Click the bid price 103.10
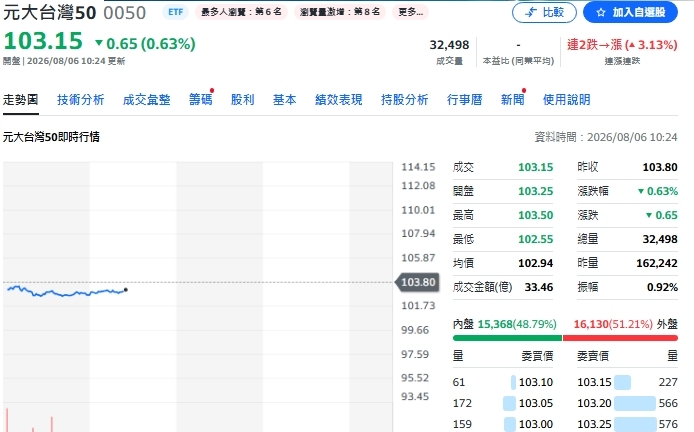 tap(536, 382)
